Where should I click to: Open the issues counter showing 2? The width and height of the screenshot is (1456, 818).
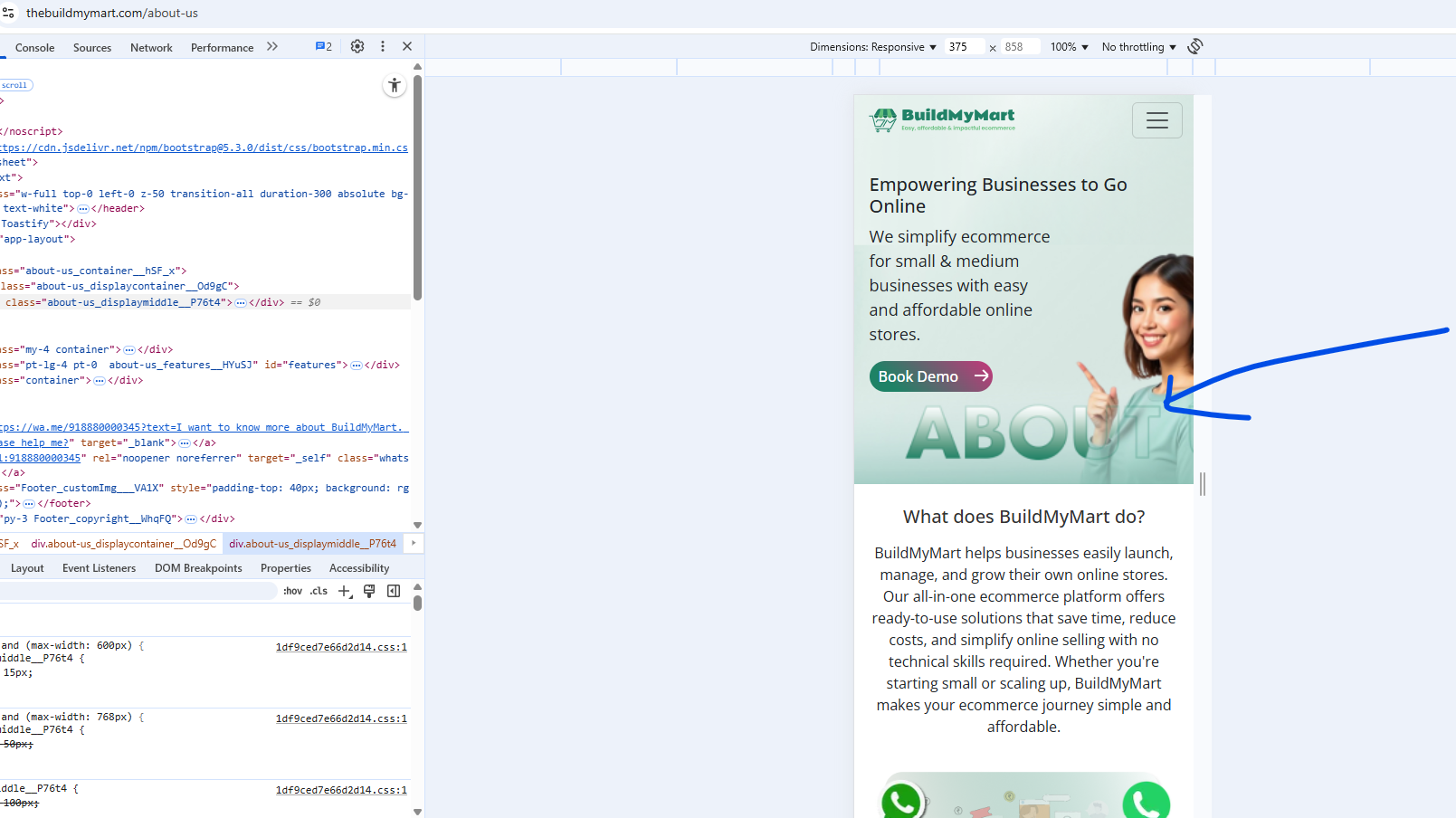pyautogui.click(x=324, y=46)
